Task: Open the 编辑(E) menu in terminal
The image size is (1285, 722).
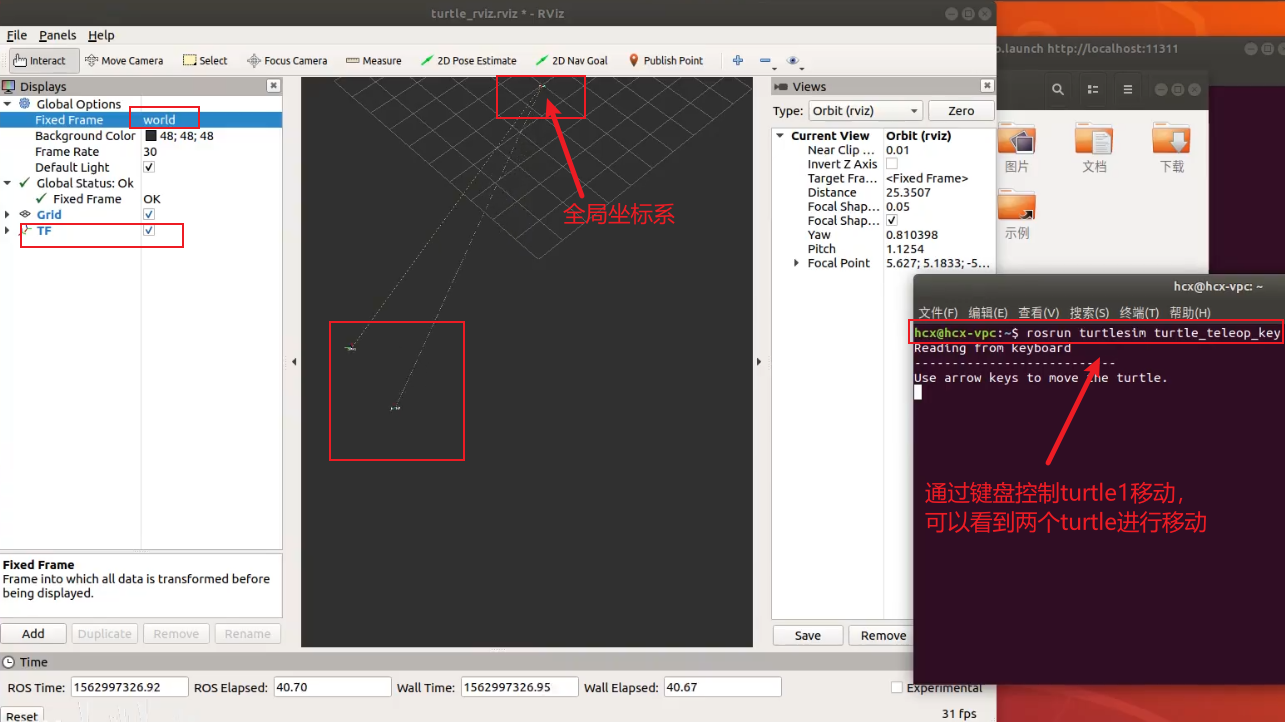Action: [x=988, y=313]
